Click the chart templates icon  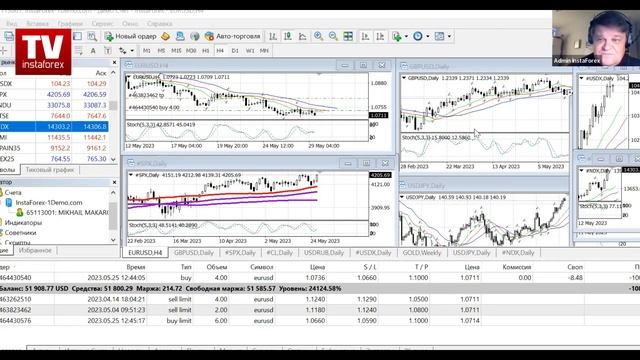click(439, 36)
